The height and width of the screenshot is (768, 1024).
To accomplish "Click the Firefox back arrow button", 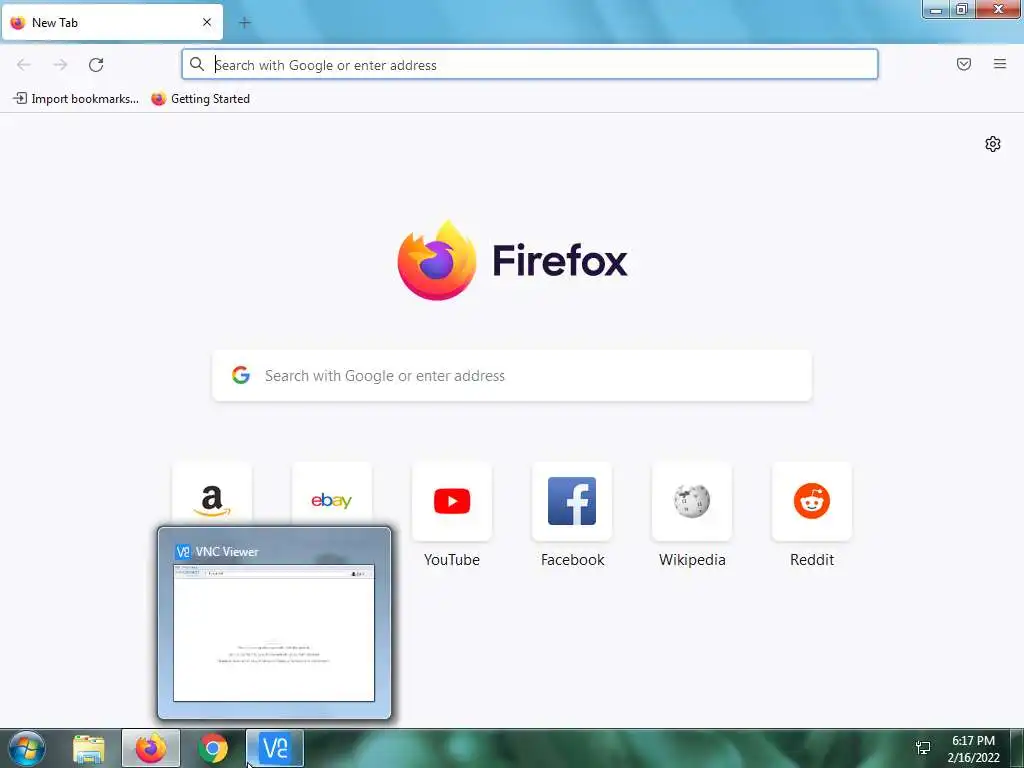I will 24,65.
